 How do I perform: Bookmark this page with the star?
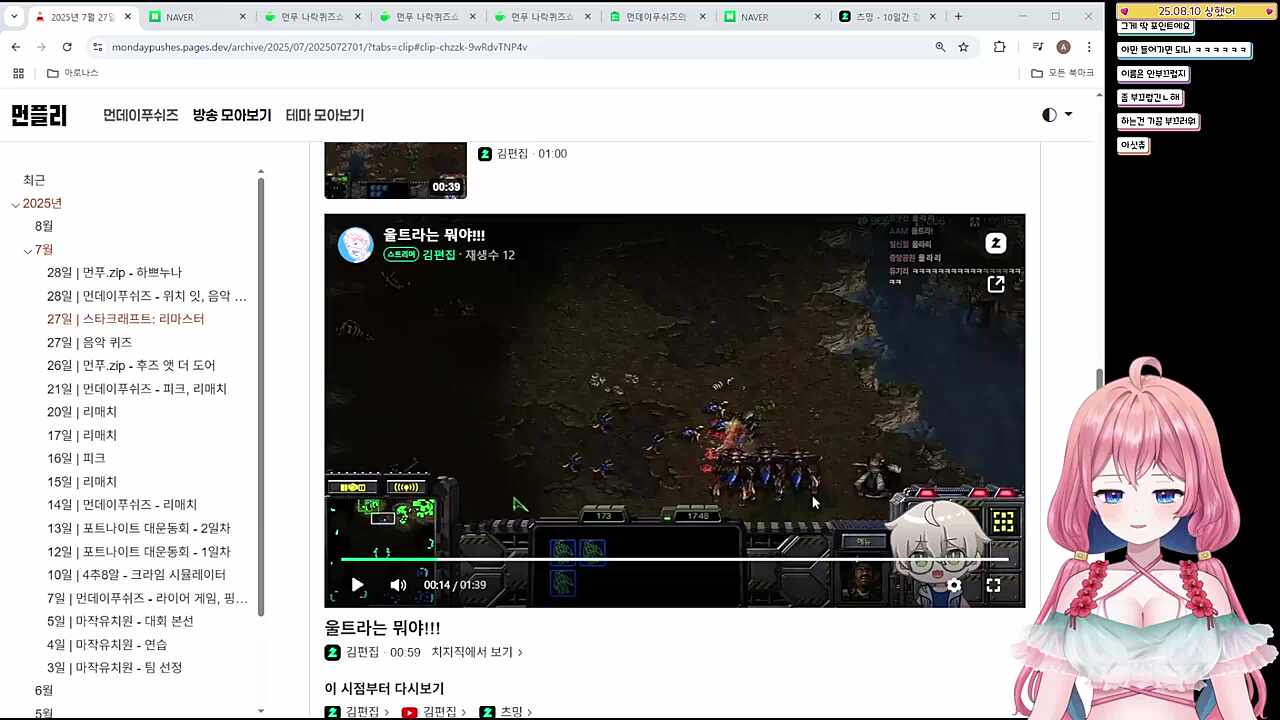[x=964, y=47]
